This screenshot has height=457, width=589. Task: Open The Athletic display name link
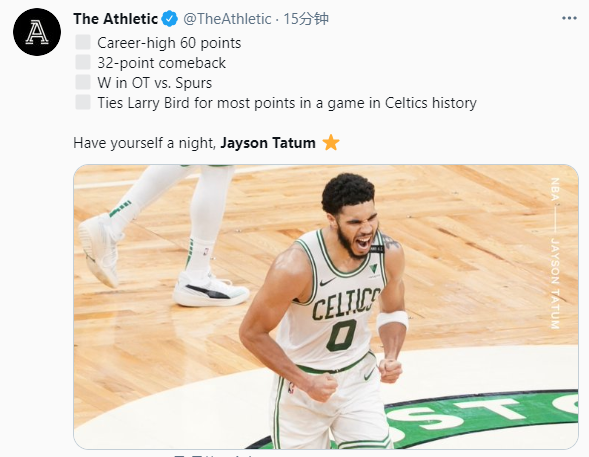point(115,19)
